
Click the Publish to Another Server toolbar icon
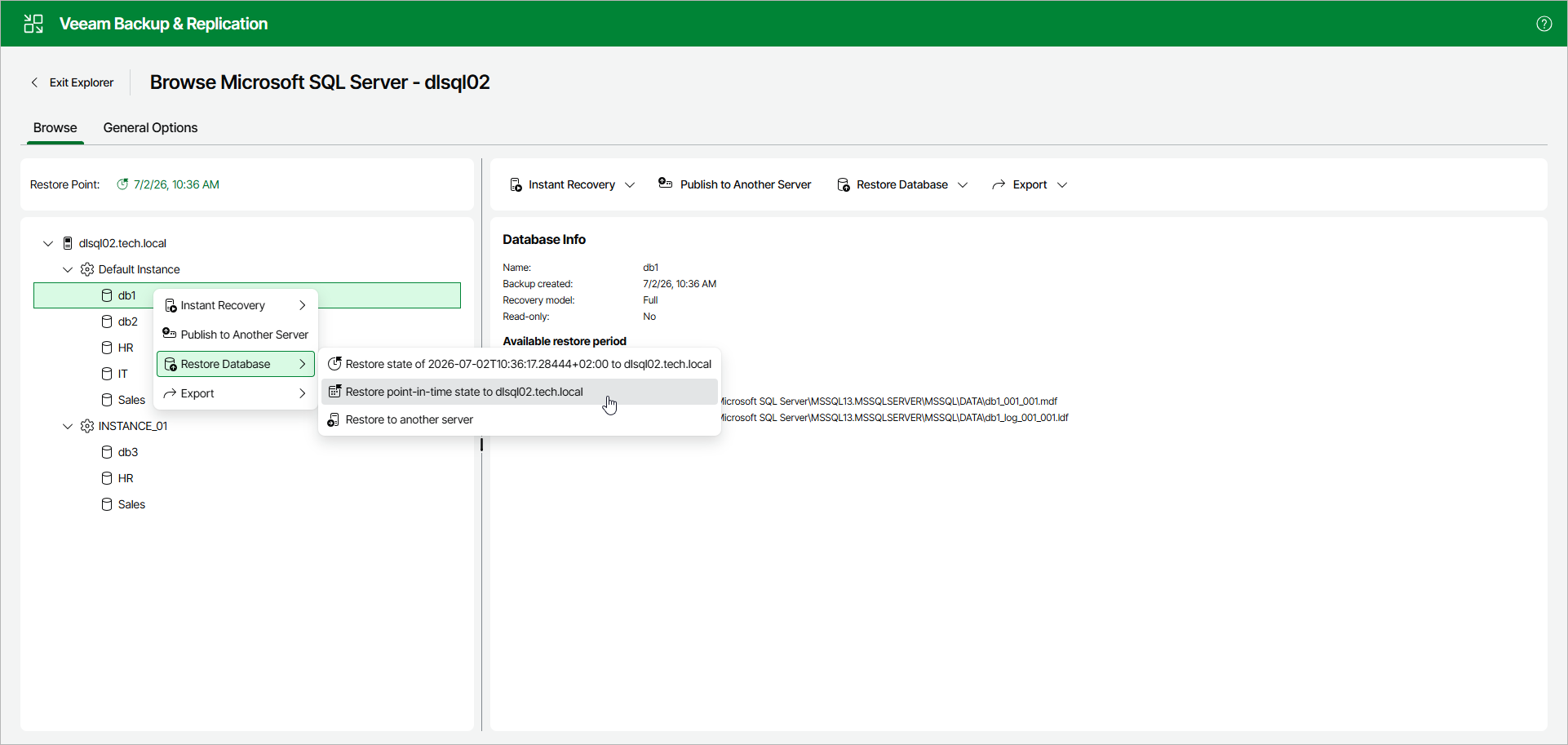pos(665,184)
